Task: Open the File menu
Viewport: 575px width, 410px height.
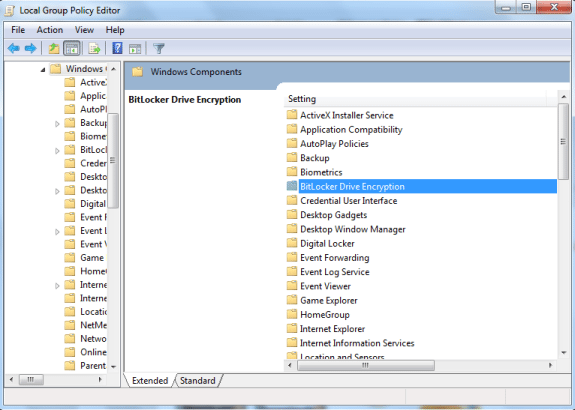Action: click(18, 30)
